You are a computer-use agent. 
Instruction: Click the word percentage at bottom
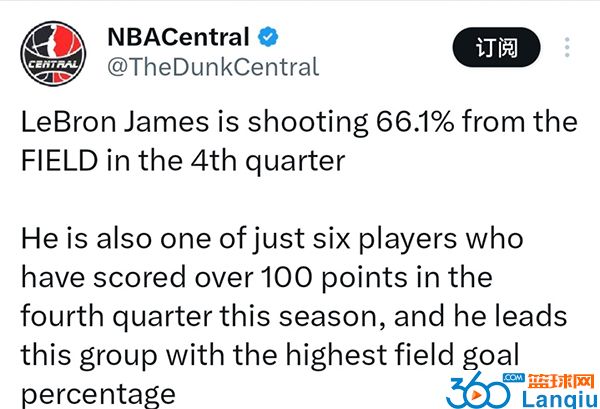[x=98, y=395]
